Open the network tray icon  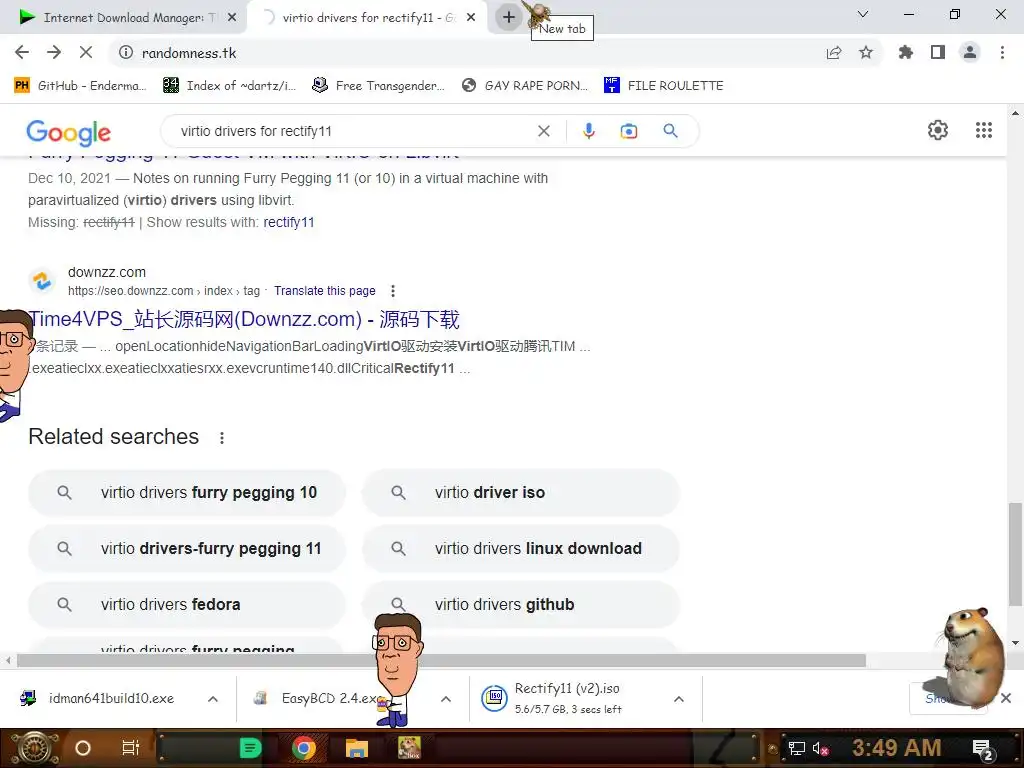pyautogui.click(x=796, y=748)
